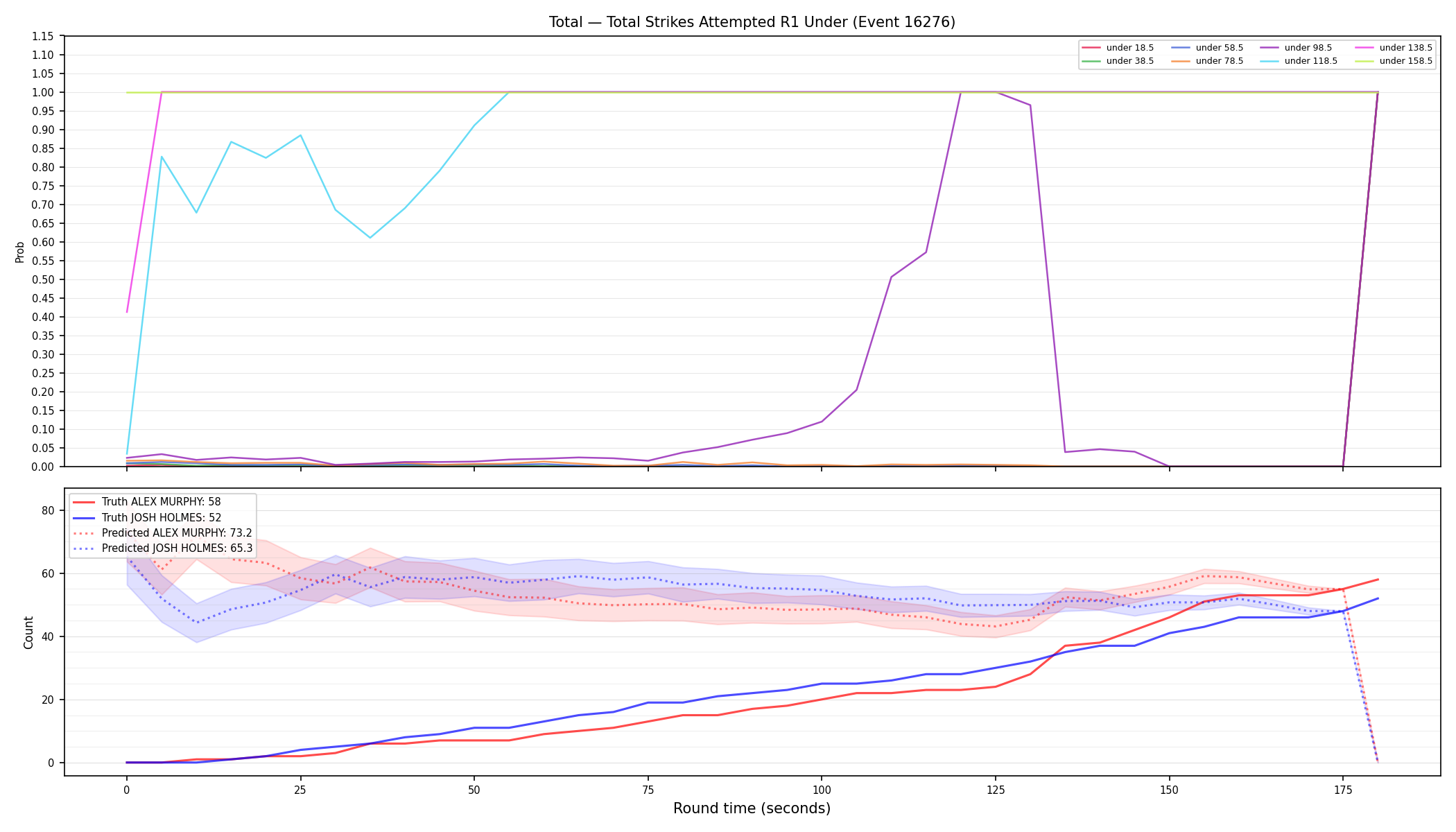This screenshot has height=832, width=1456.
Task: Click the red Truth ALEX MURPHY line's endpoint
Action: tap(1378, 580)
